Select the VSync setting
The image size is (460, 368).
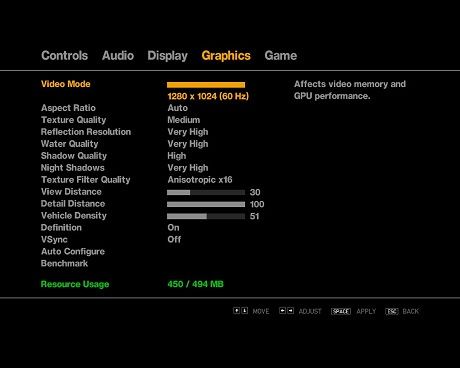pos(54,240)
